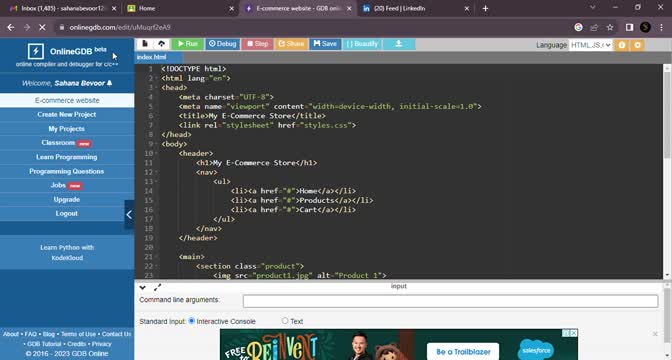Click the Command line arguments input field

click(450, 301)
